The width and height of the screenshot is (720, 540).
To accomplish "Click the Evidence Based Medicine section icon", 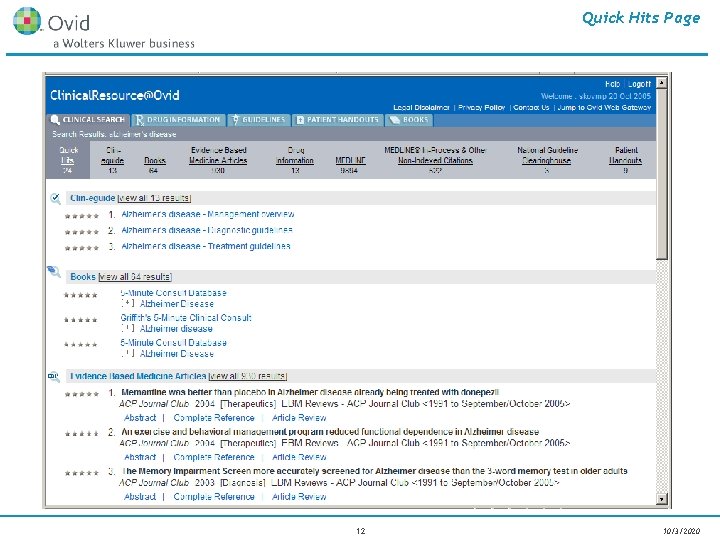I will click(x=54, y=377).
